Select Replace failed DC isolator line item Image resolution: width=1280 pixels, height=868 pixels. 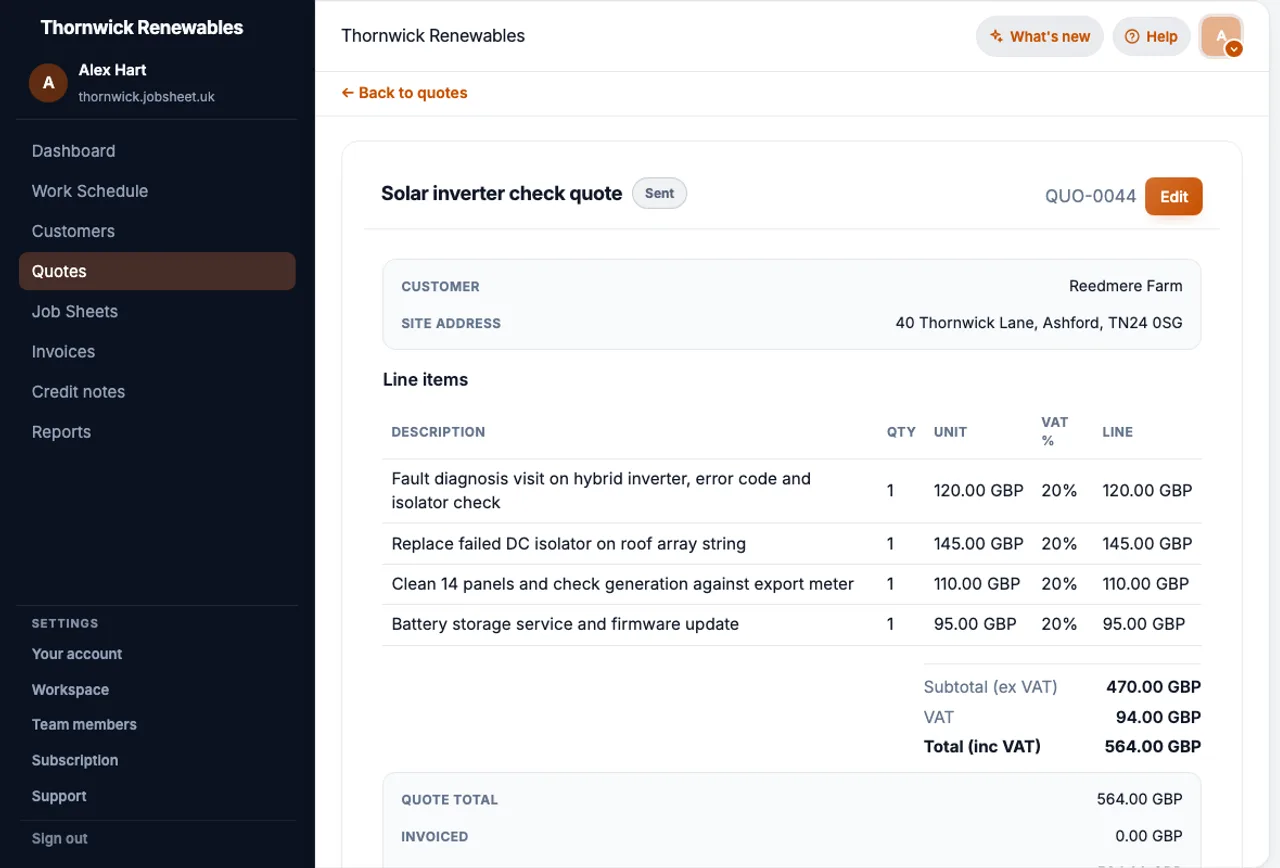(792, 544)
